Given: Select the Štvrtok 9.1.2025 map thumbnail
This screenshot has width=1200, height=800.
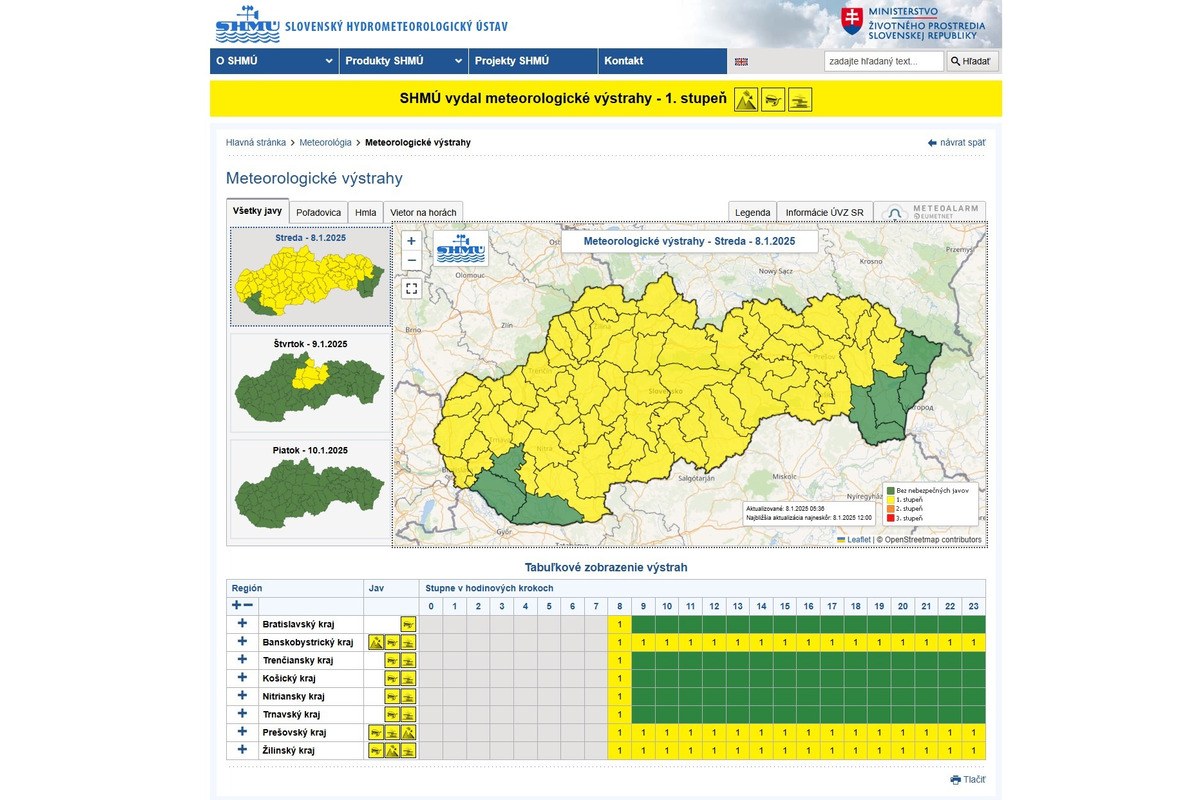Looking at the screenshot, I should pos(310,385).
